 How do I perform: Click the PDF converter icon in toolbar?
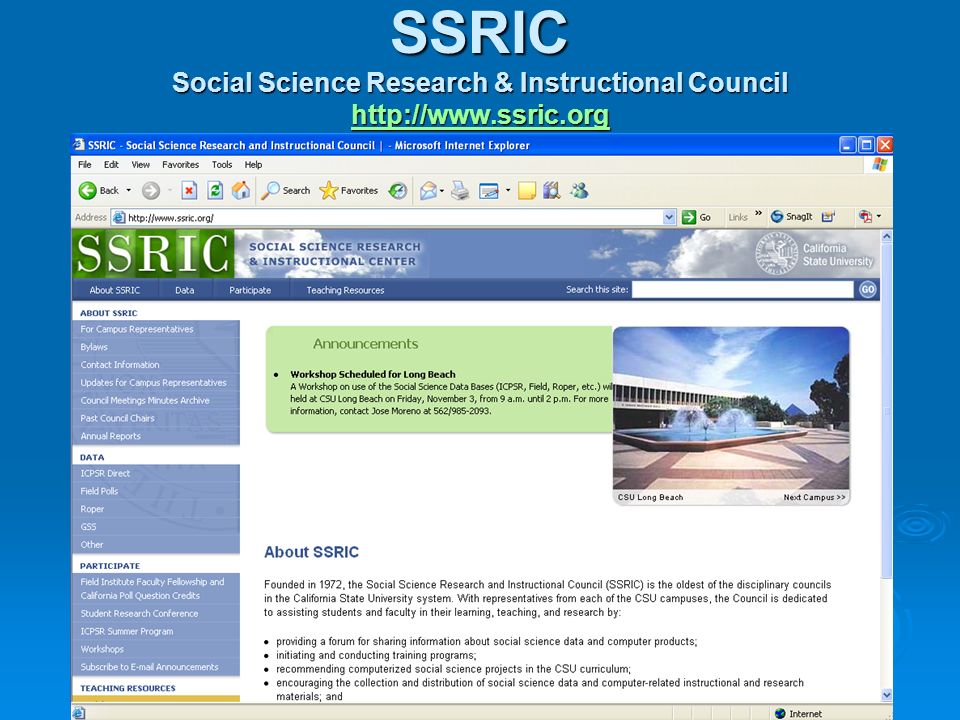(x=864, y=217)
